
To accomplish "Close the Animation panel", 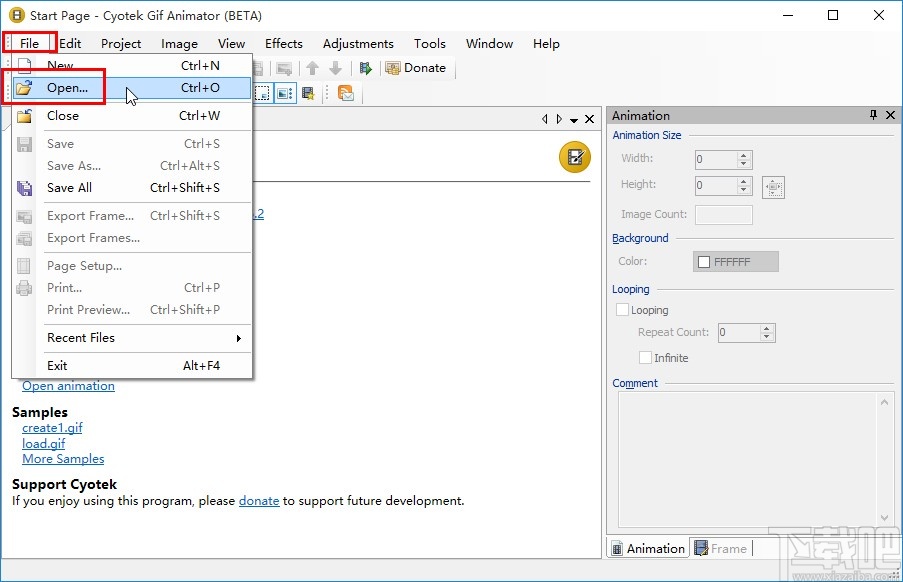I will click(x=890, y=115).
